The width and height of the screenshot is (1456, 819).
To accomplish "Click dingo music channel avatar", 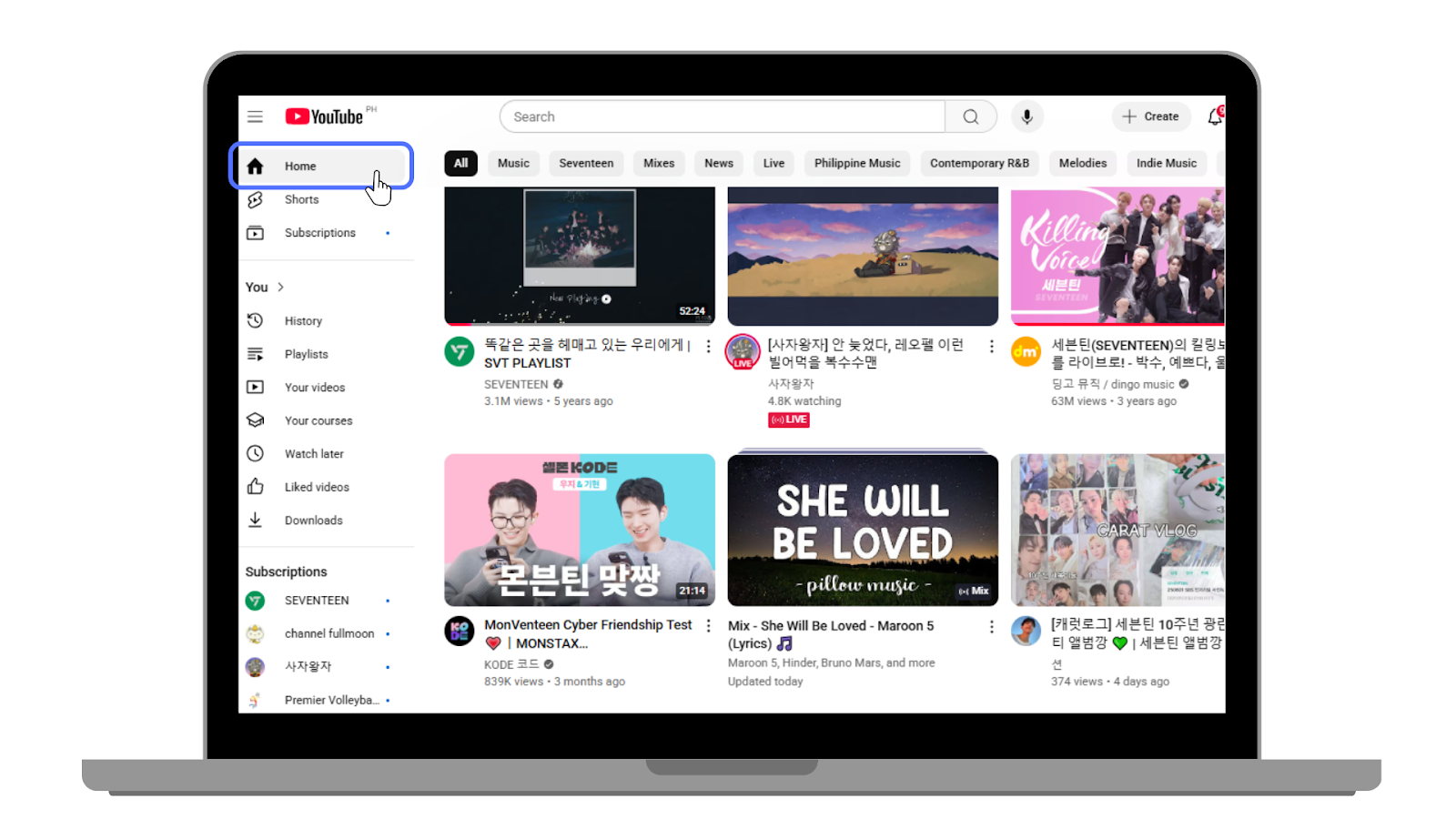I will 1026,351.
